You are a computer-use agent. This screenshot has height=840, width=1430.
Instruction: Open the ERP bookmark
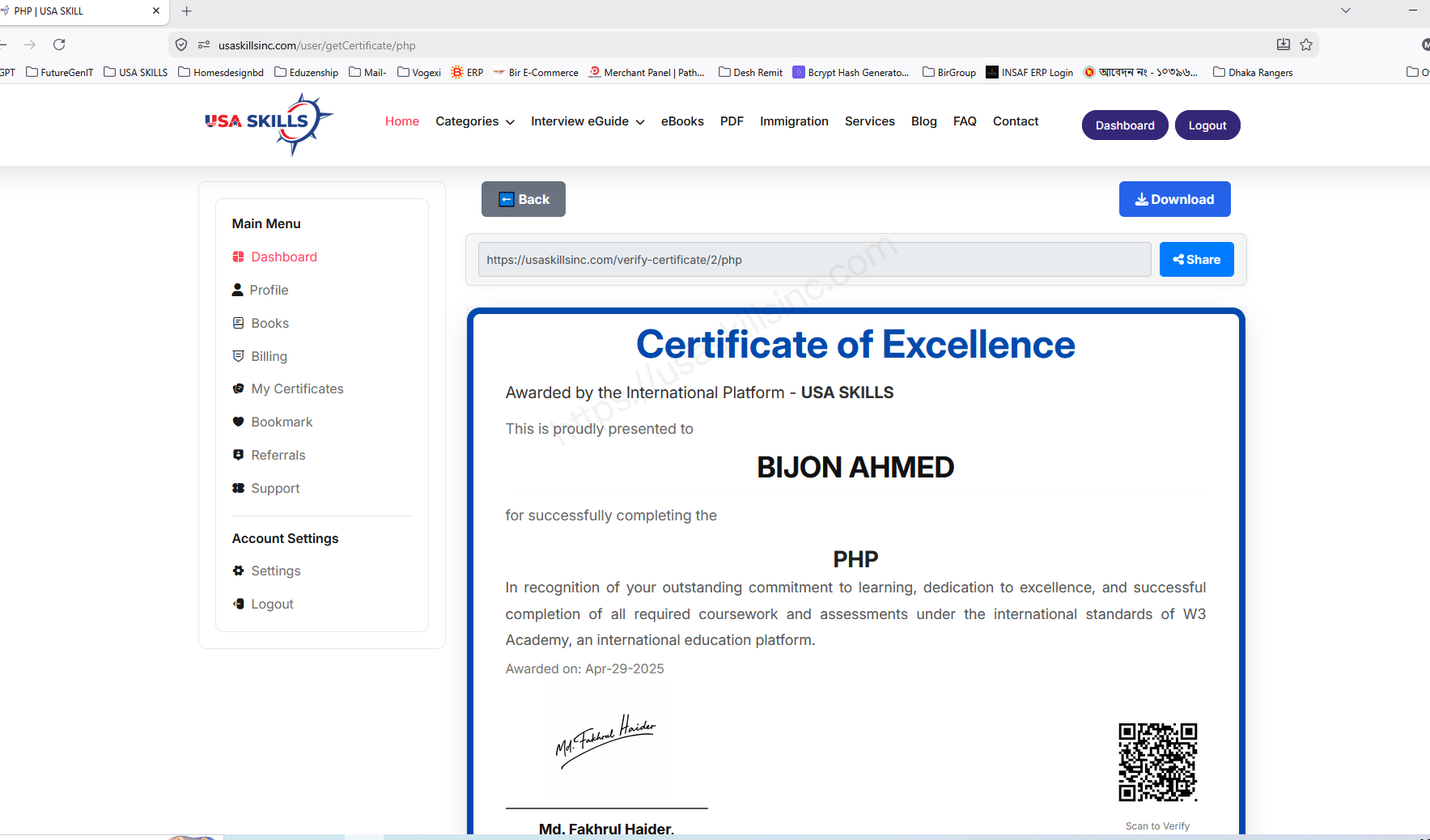(467, 72)
